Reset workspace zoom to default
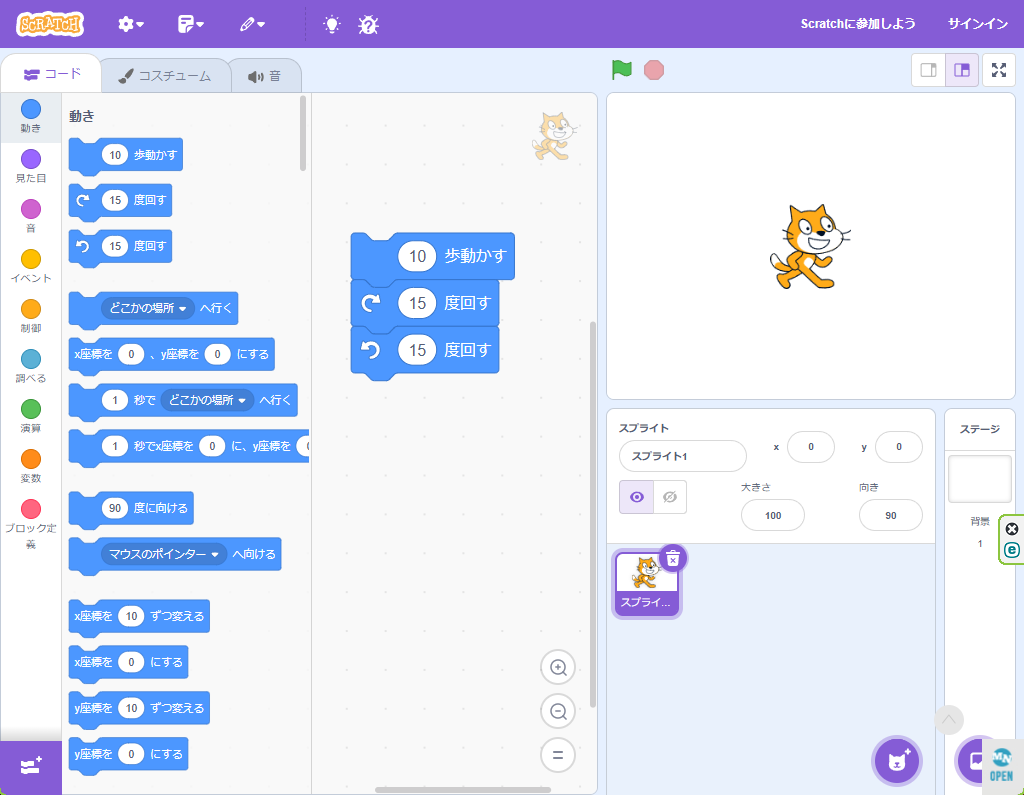This screenshot has height=795, width=1024. tap(558, 755)
